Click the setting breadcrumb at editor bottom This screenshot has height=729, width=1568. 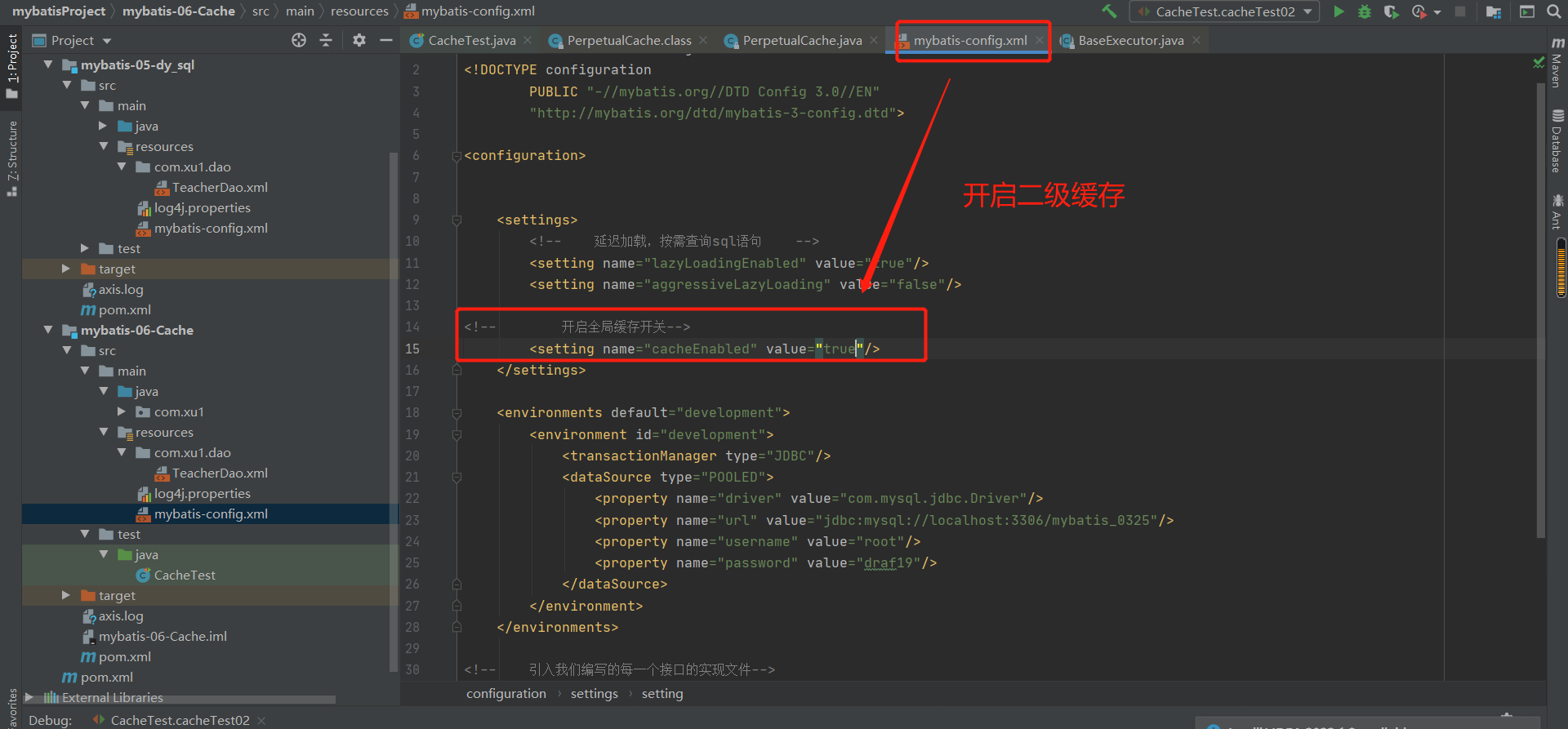coord(662,693)
